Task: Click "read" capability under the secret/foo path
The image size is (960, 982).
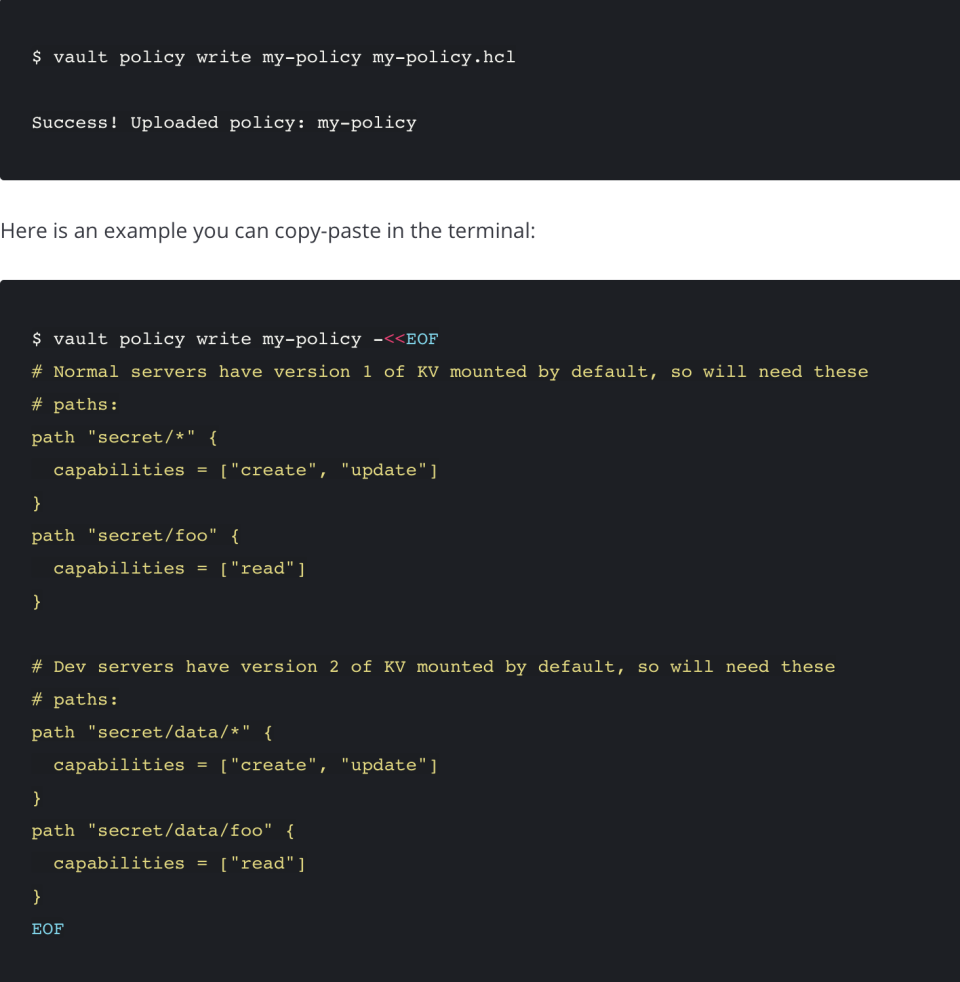Action: click(x=263, y=569)
